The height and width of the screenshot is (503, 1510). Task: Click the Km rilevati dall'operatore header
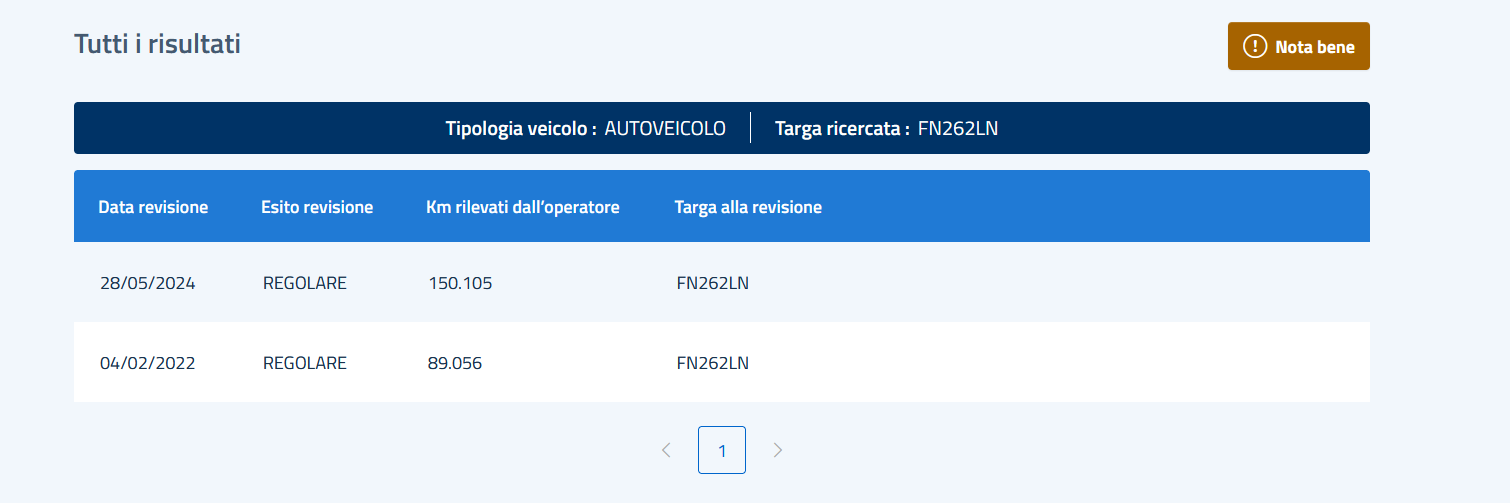coord(523,207)
